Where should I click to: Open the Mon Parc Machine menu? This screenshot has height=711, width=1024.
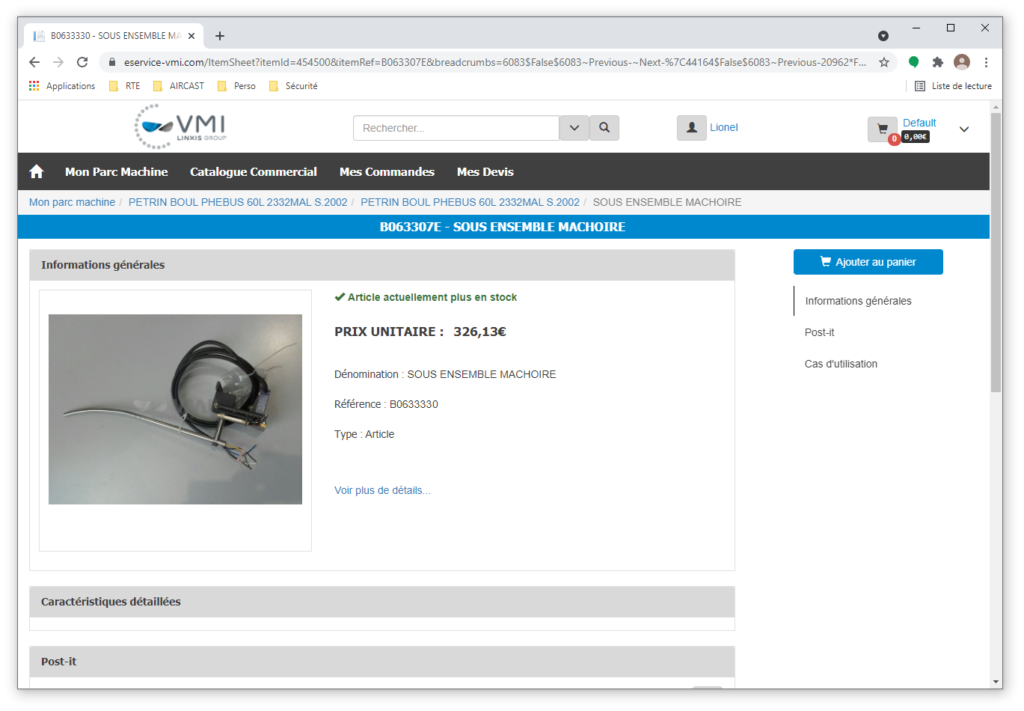[116, 172]
